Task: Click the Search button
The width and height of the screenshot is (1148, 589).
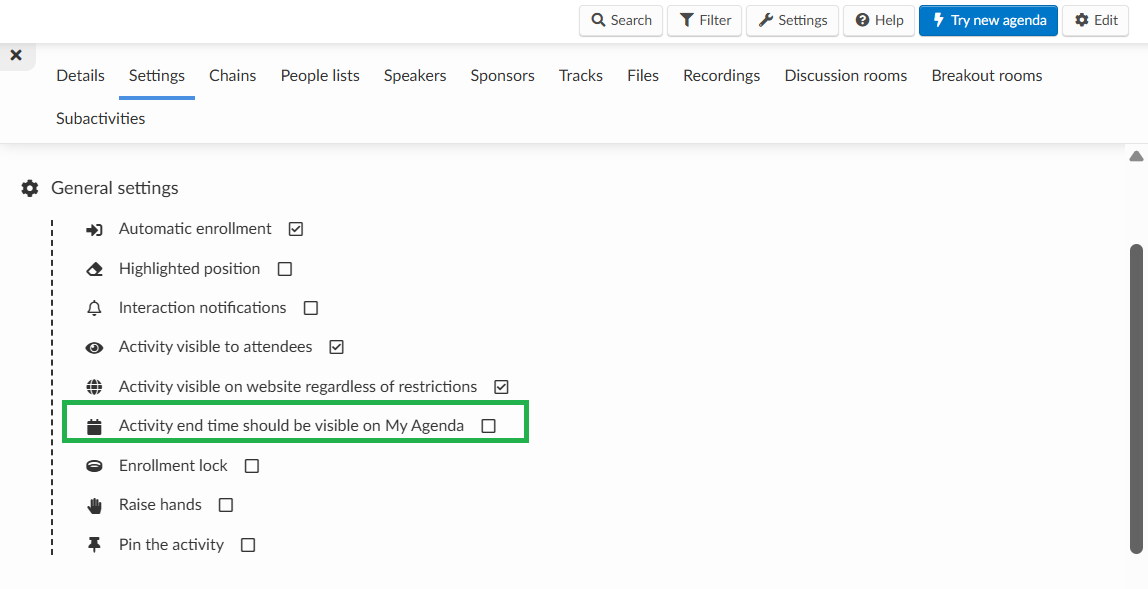Action: pyautogui.click(x=621, y=21)
